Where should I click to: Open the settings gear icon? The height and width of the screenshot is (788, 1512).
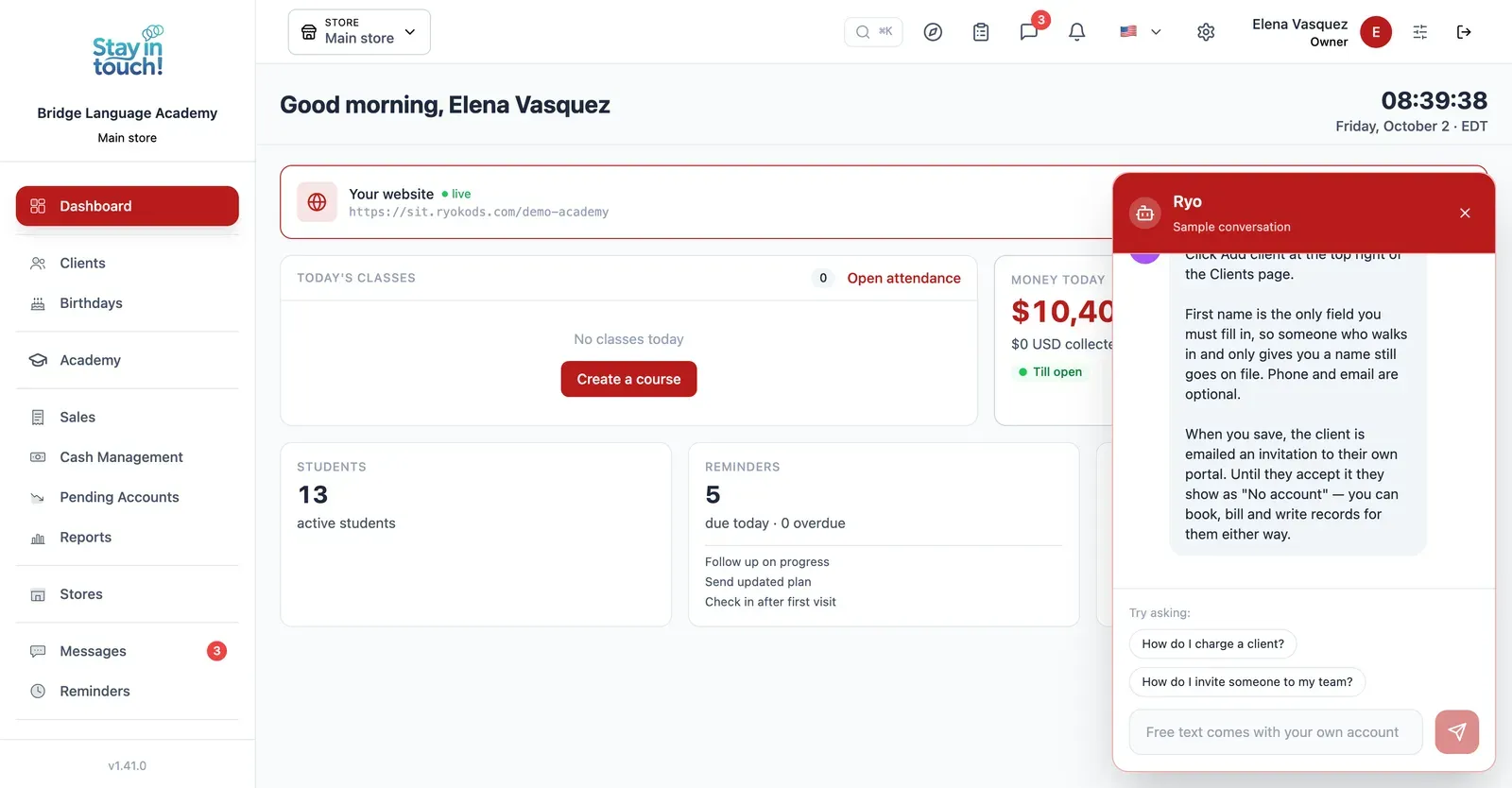tap(1206, 32)
